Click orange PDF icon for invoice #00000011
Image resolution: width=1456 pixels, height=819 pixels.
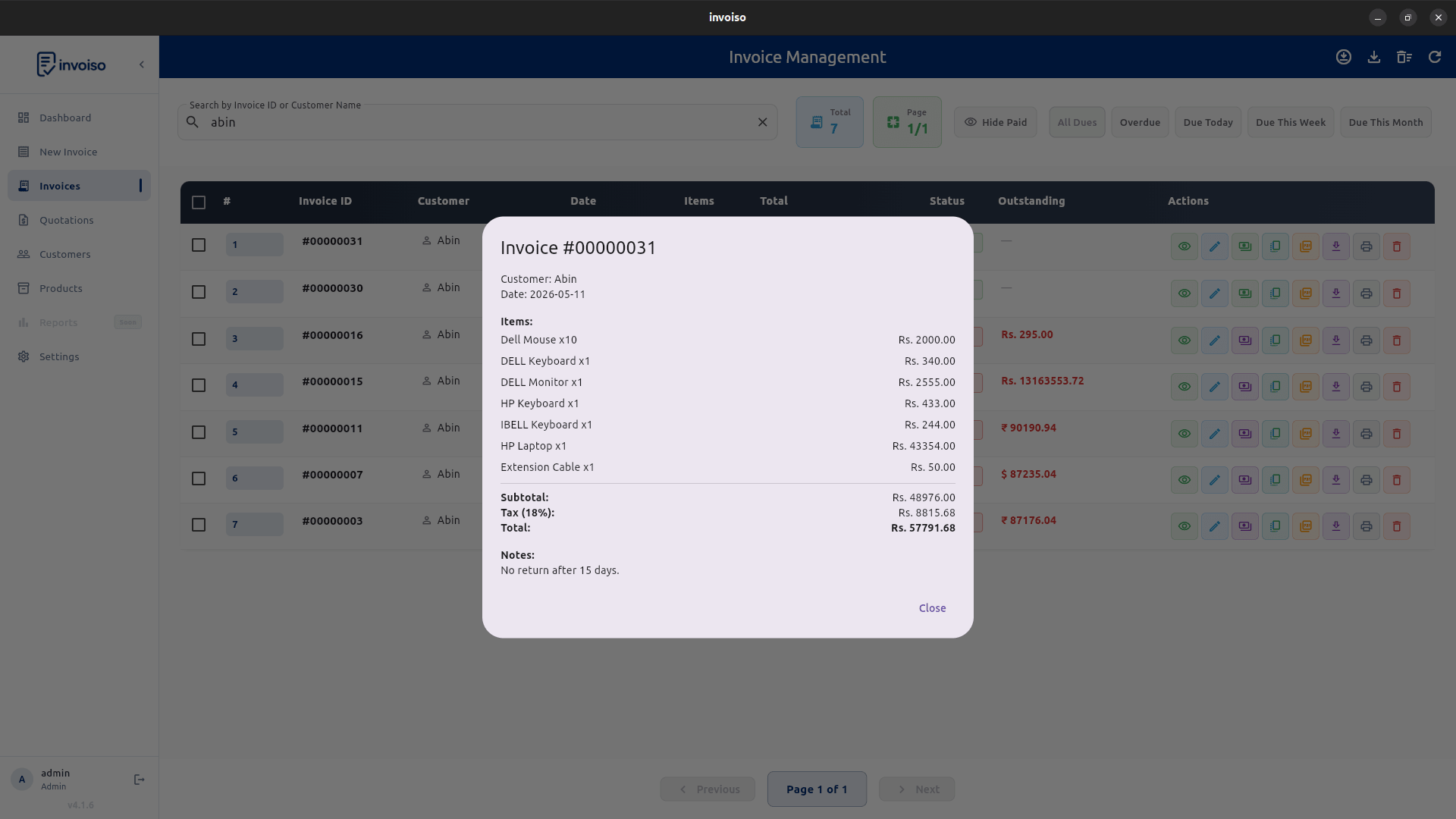tap(1306, 434)
